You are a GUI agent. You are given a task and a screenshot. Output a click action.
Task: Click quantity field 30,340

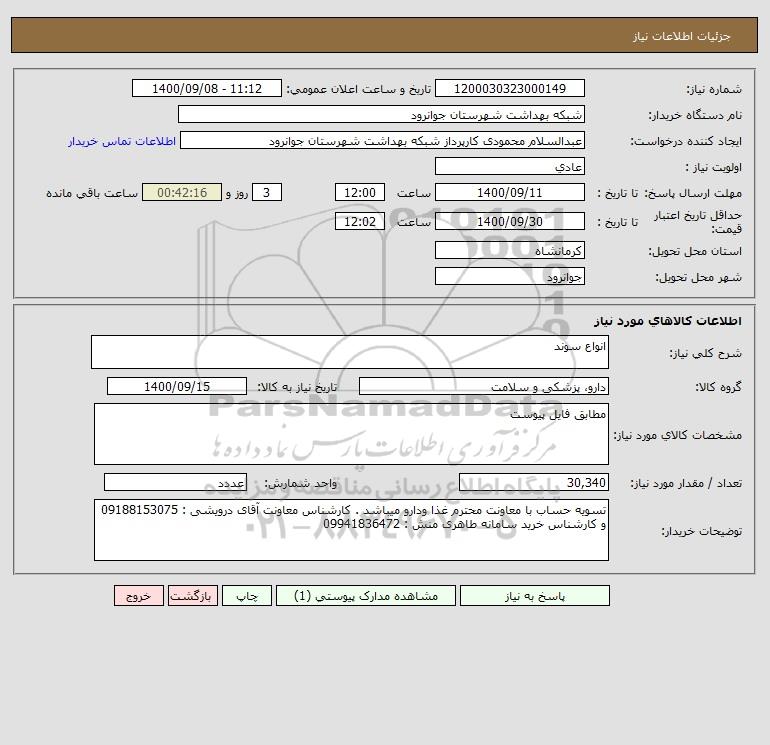tap(534, 482)
